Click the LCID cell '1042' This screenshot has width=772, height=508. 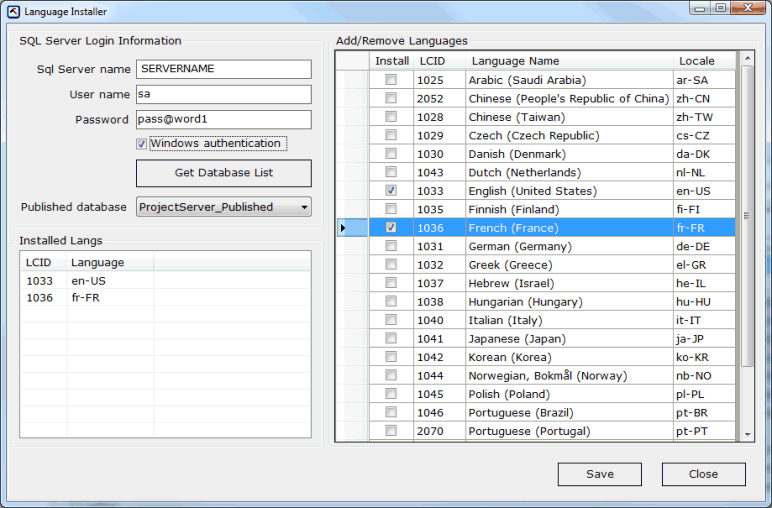[440, 357]
